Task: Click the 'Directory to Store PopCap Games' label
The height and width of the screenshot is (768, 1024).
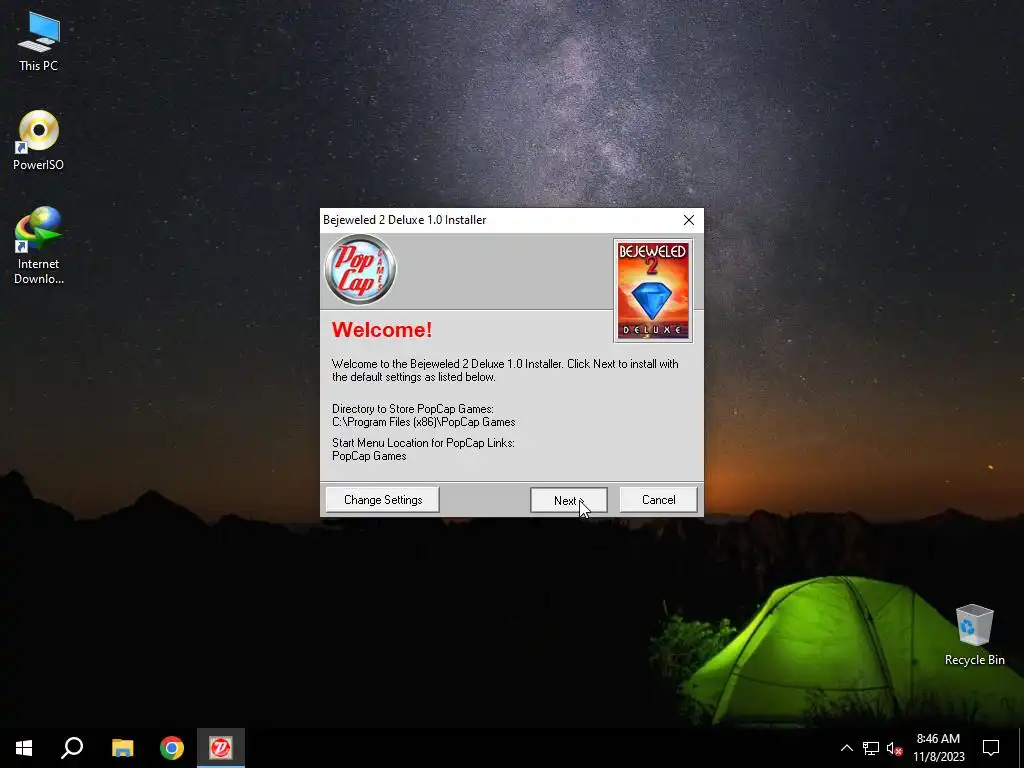Action: point(413,409)
